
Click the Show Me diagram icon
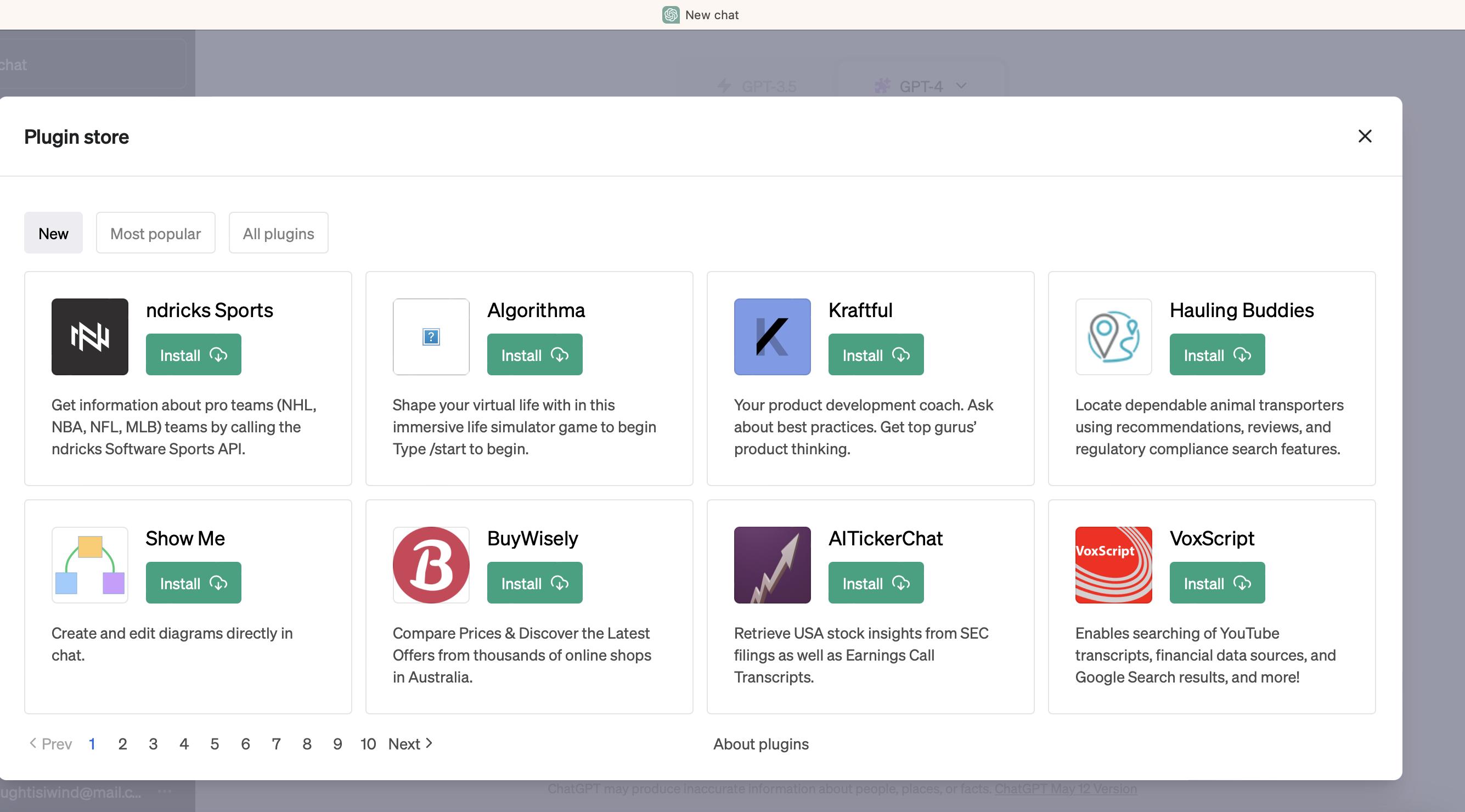point(90,565)
